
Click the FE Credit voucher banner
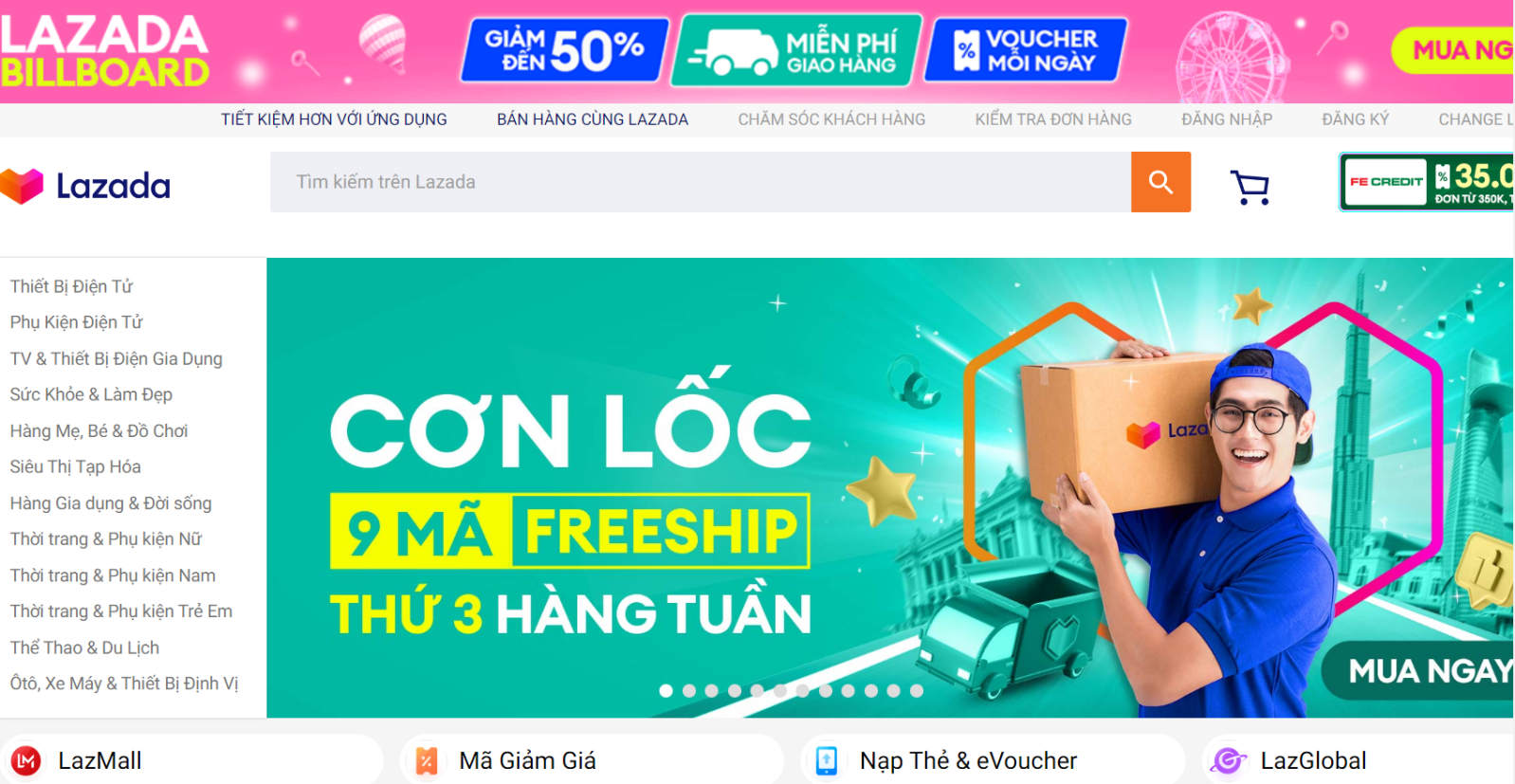tap(1427, 182)
